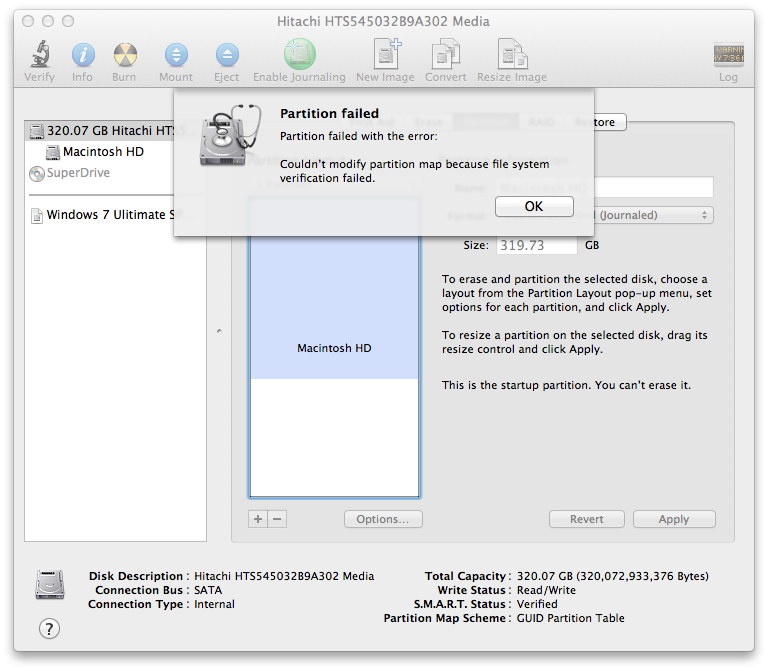Click the Size field showing 319.73
This screenshot has width=768, height=671.
pyautogui.click(x=537, y=245)
